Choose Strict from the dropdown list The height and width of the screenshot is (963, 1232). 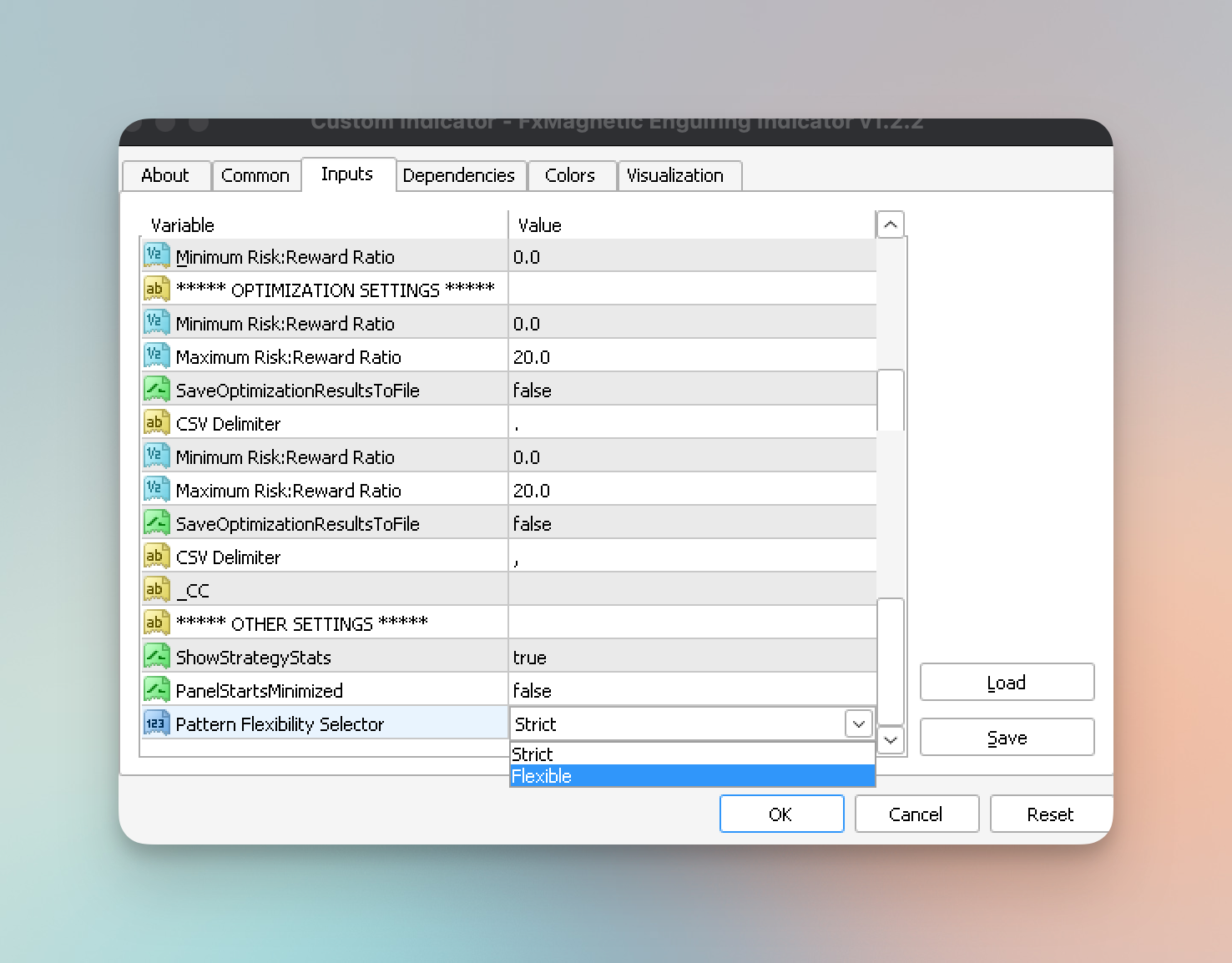click(x=692, y=754)
